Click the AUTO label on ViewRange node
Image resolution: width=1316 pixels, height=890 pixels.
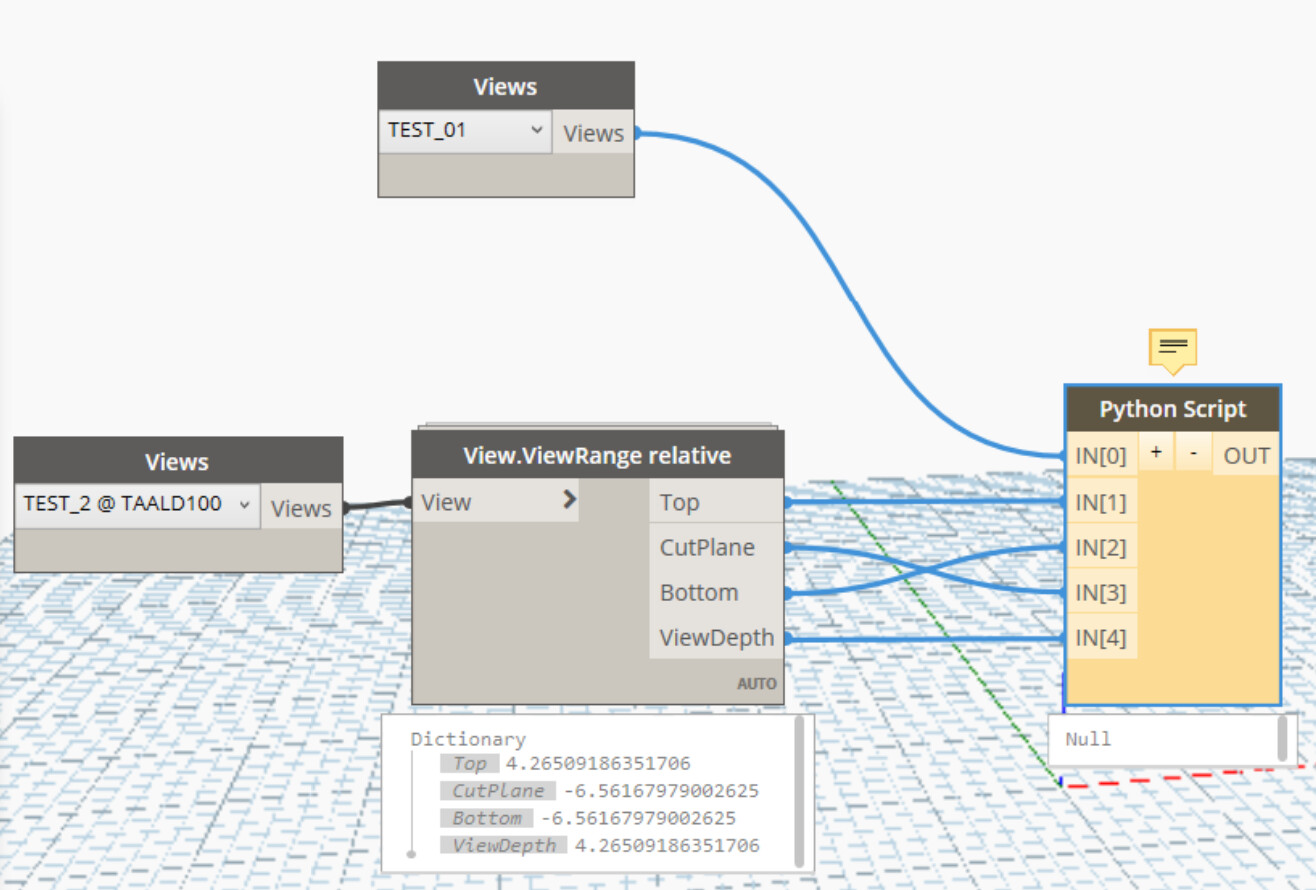tap(757, 684)
